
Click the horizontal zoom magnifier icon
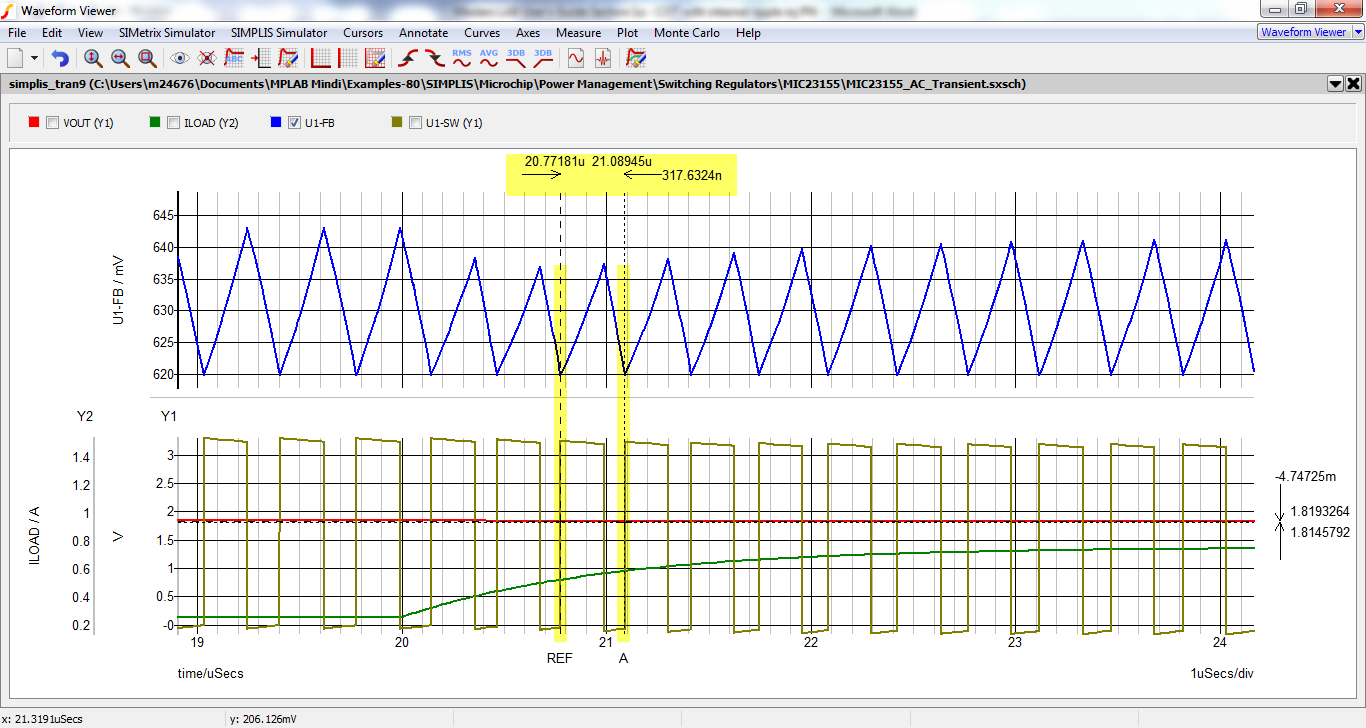[x=120, y=59]
